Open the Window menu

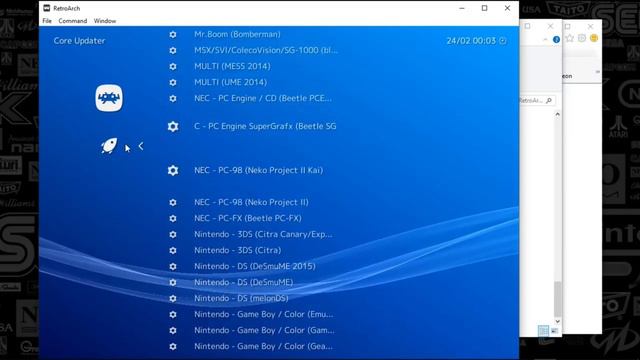click(105, 21)
